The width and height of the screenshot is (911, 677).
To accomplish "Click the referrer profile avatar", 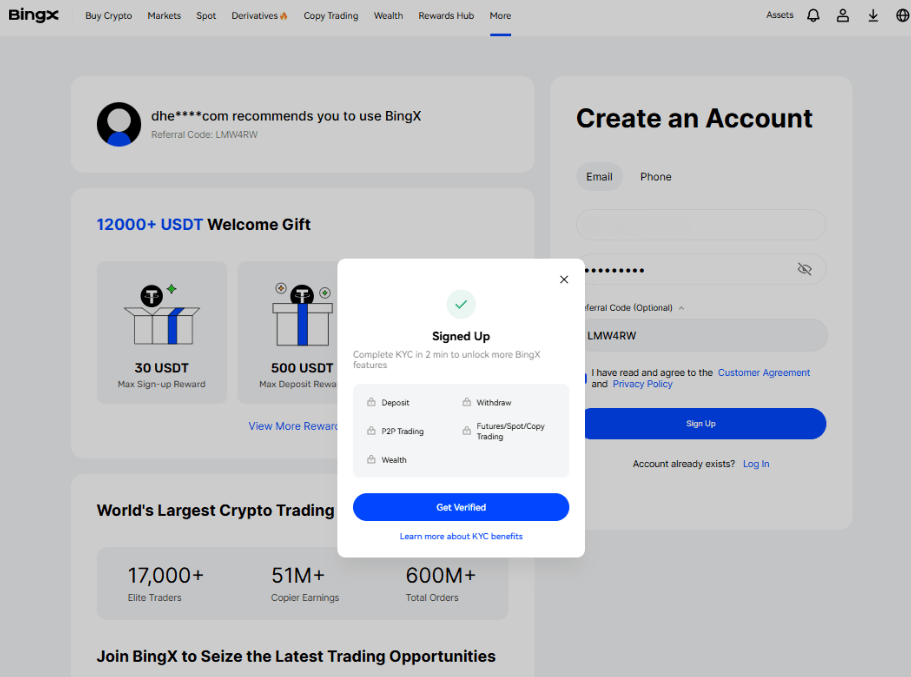I will [119, 124].
